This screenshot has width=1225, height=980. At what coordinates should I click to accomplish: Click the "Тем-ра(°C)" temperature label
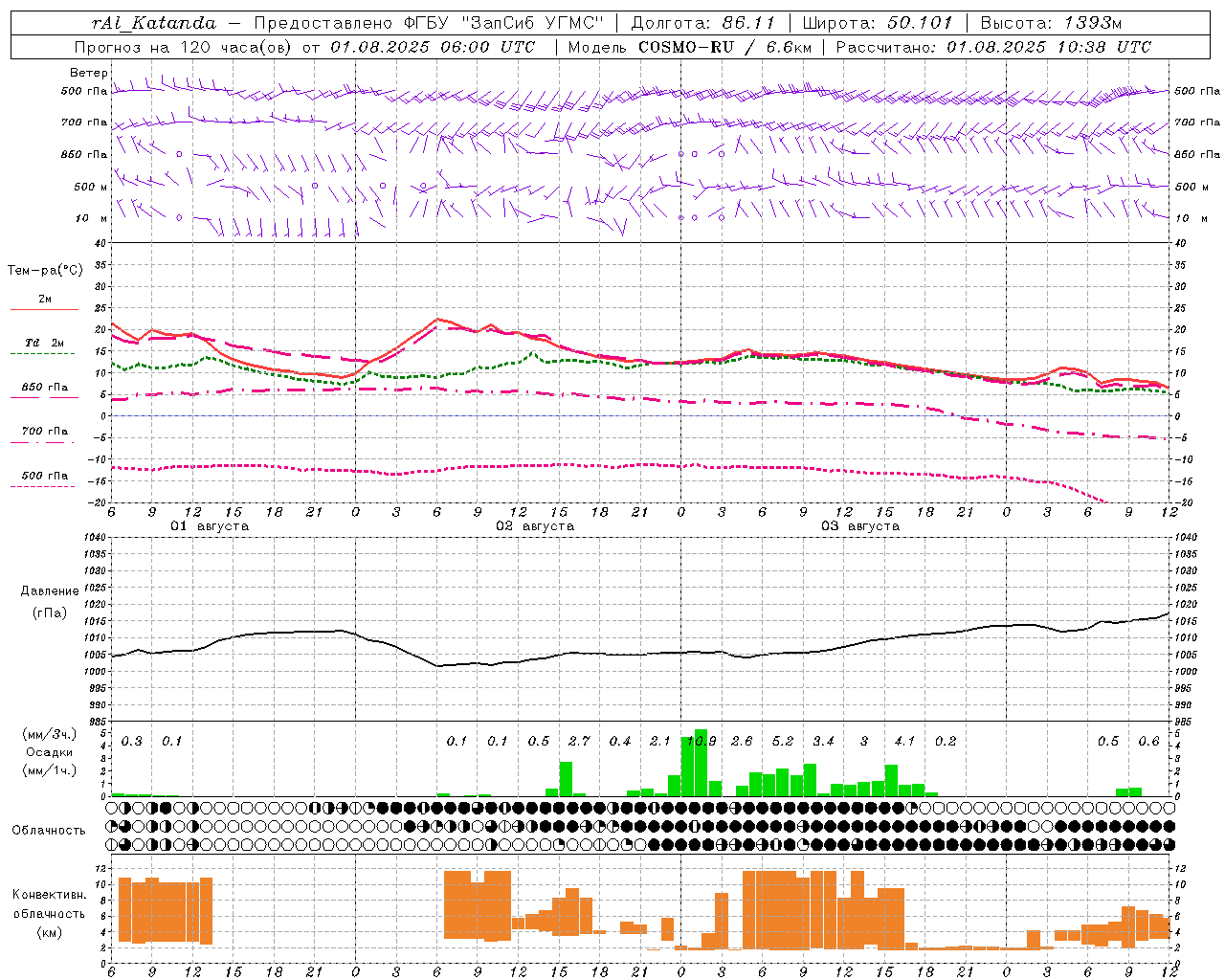point(45,271)
